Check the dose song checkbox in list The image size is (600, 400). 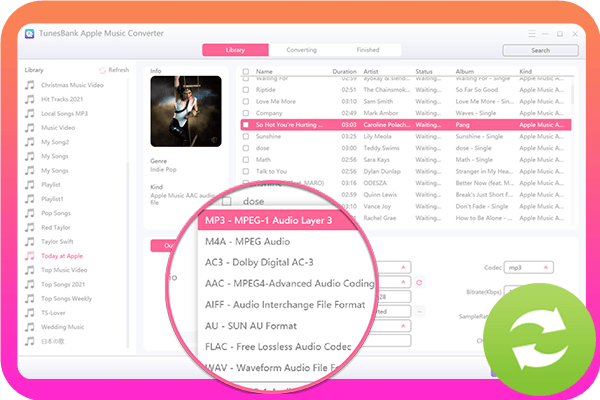click(x=246, y=148)
